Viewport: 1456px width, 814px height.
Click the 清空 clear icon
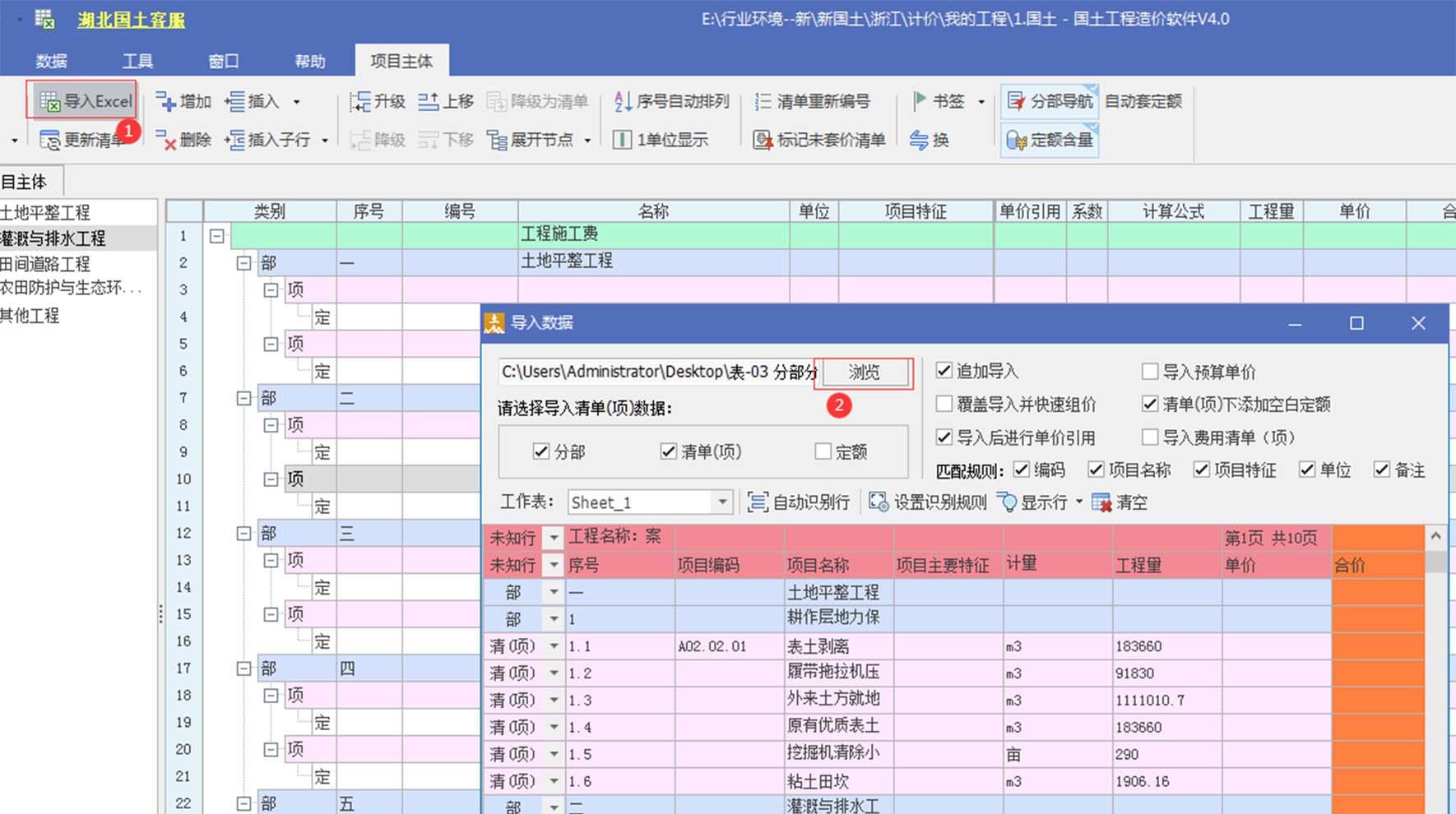(x=1101, y=502)
